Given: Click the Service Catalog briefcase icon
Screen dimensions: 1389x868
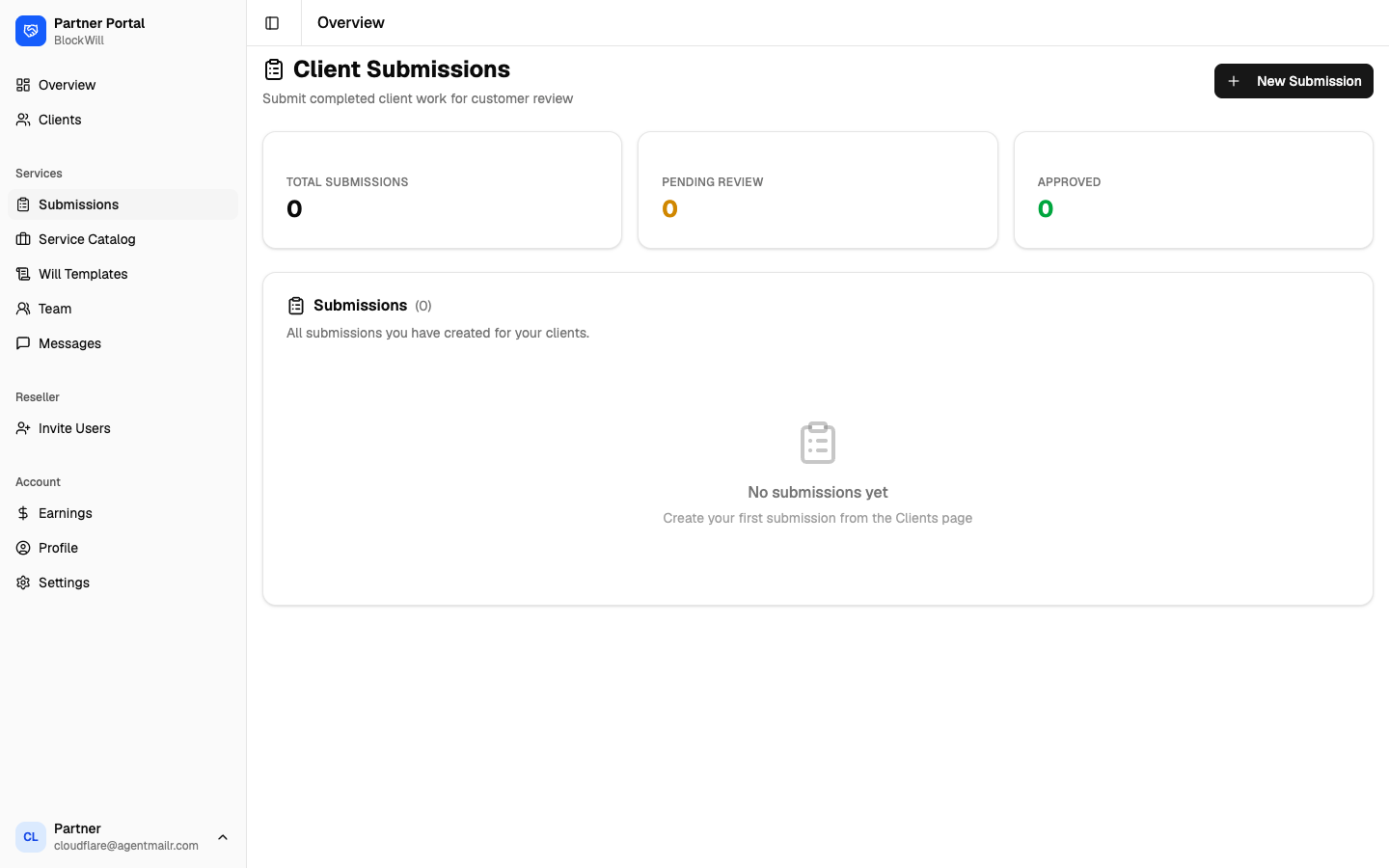Looking at the screenshot, I should point(23,239).
